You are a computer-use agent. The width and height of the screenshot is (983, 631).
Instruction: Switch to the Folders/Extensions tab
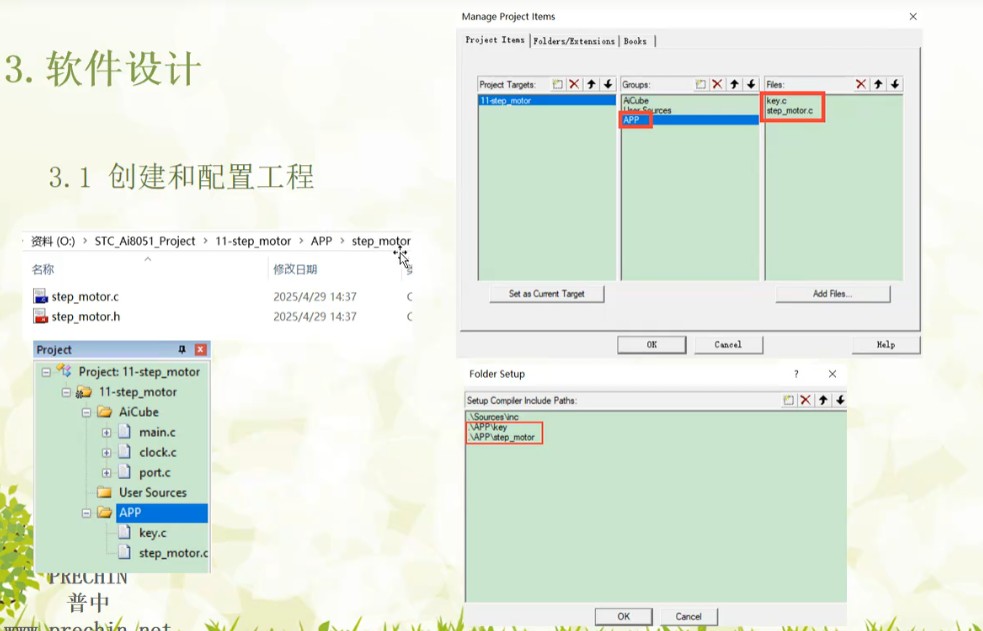[574, 41]
